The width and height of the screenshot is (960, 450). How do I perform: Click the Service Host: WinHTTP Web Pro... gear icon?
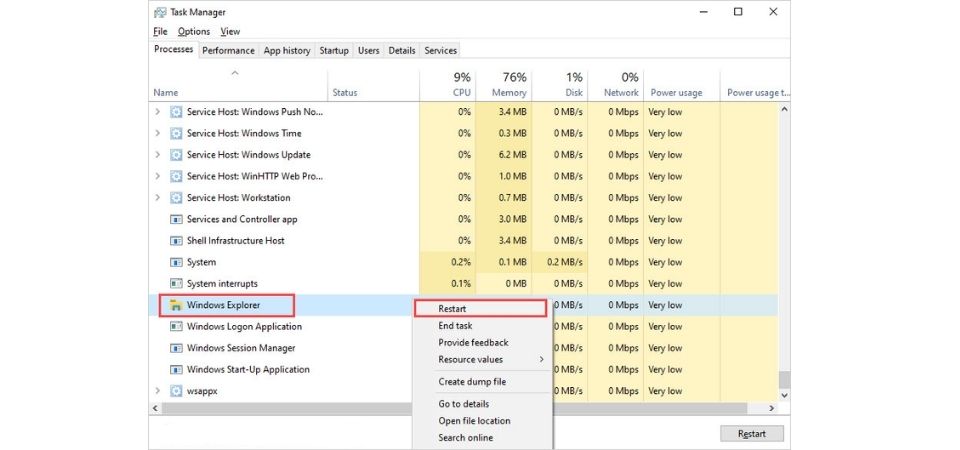(x=176, y=176)
